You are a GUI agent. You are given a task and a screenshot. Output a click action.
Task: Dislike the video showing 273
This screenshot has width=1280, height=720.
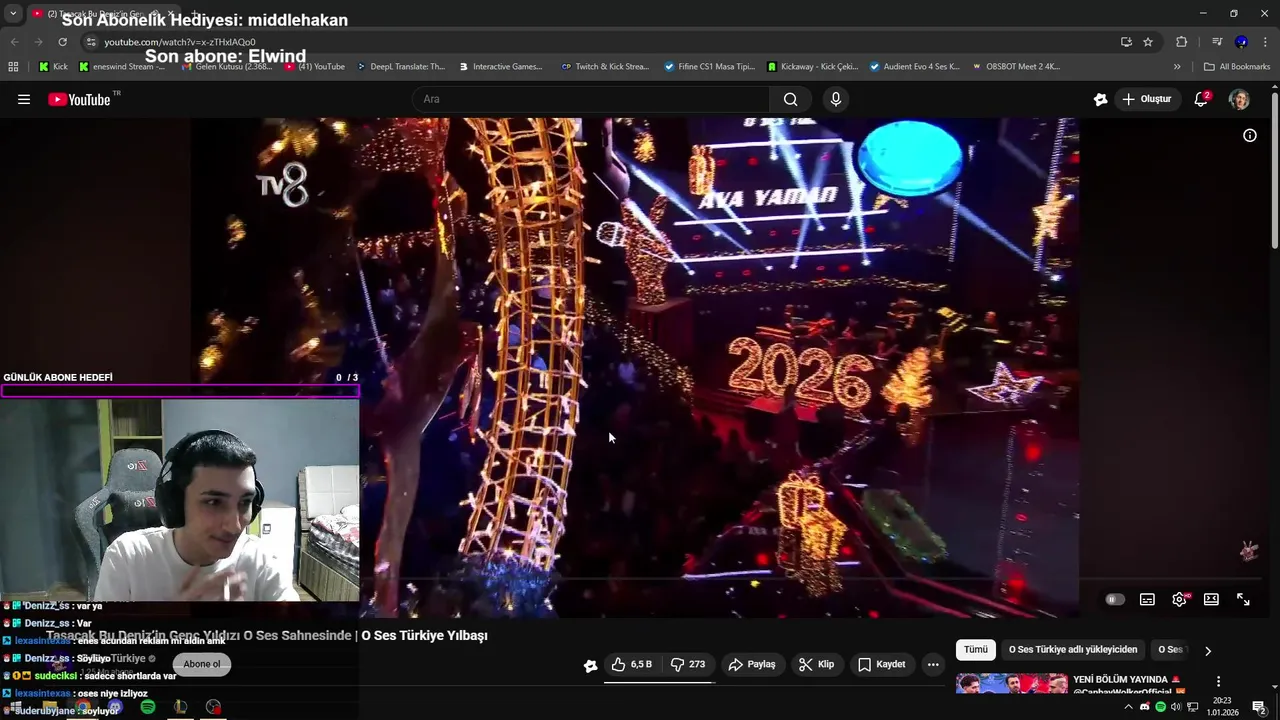click(688, 664)
